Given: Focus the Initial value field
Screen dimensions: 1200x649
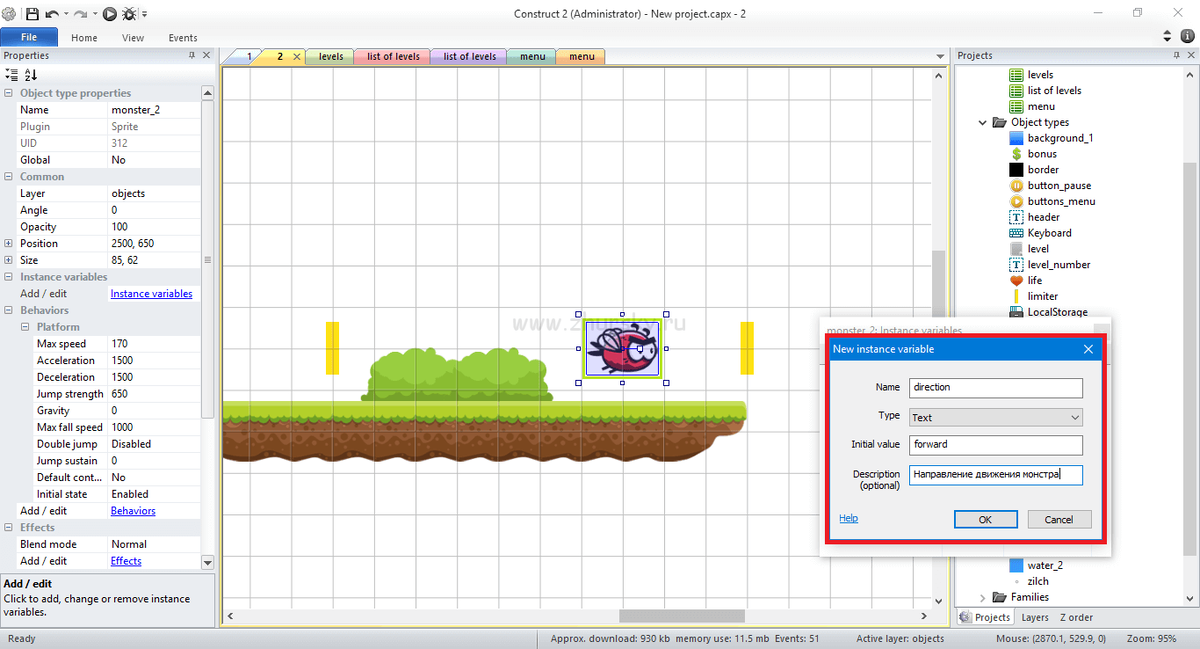Looking at the screenshot, I should (996, 446).
